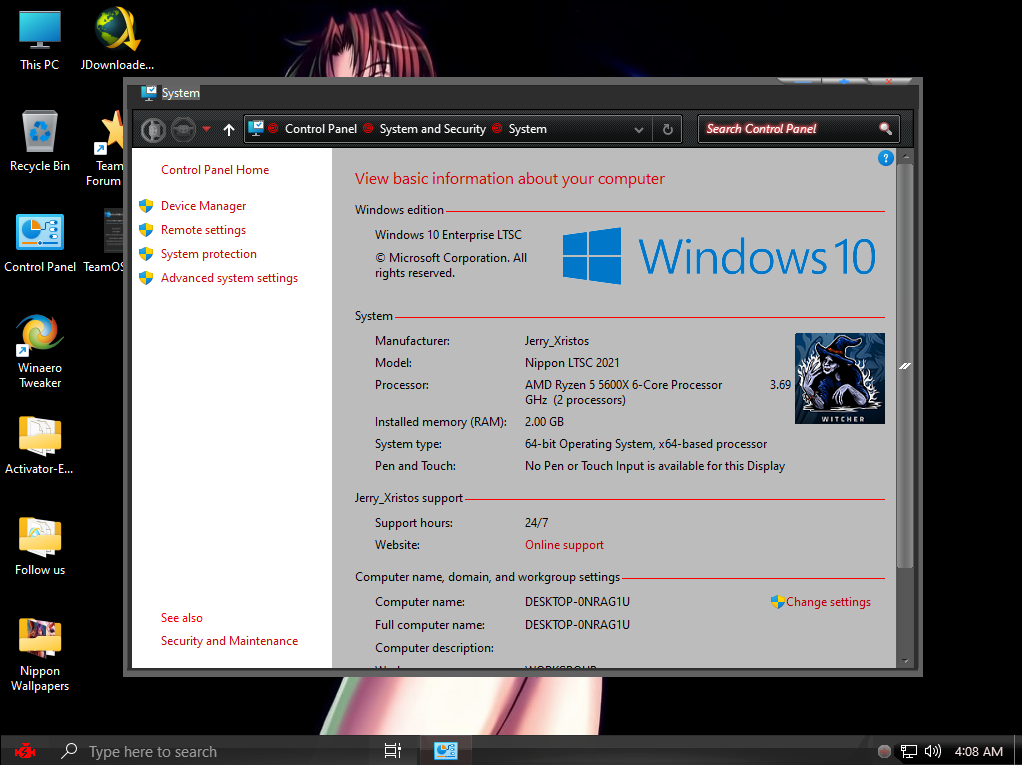Open address bar history dropdown chevron
This screenshot has width=1022, height=765.
click(x=639, y=129)
